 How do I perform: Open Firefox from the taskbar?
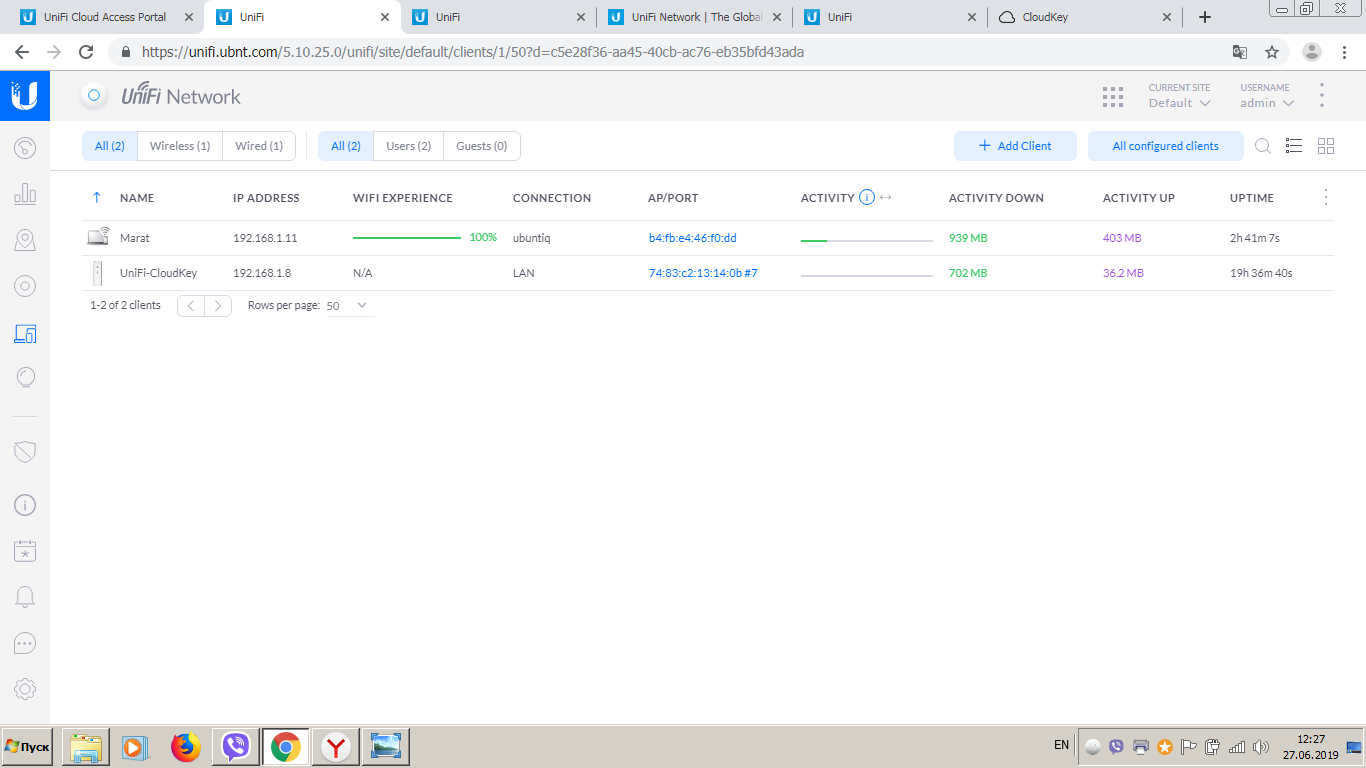pos(186,747)
